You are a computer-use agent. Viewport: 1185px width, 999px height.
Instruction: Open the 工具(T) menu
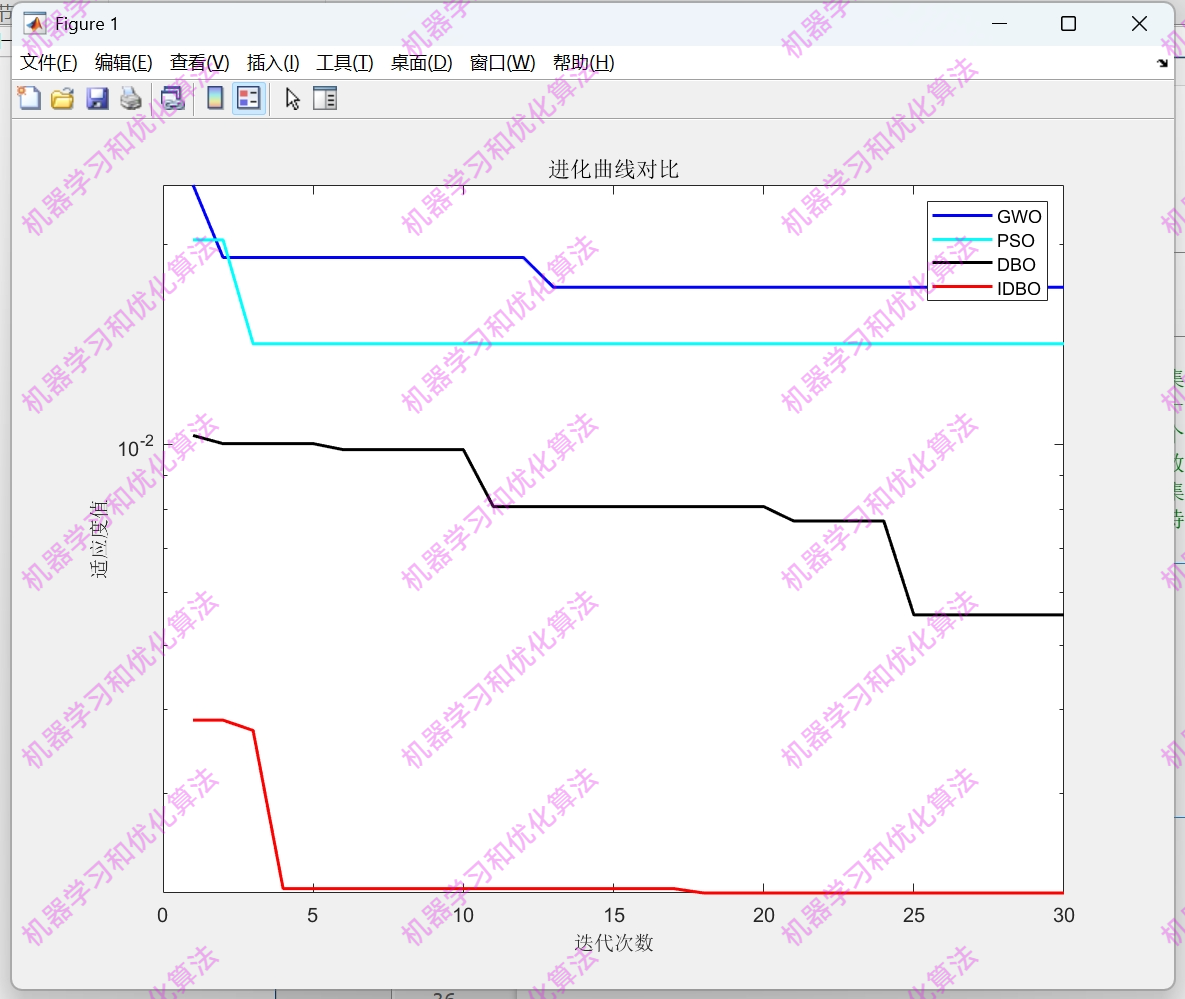coord(345,63)
